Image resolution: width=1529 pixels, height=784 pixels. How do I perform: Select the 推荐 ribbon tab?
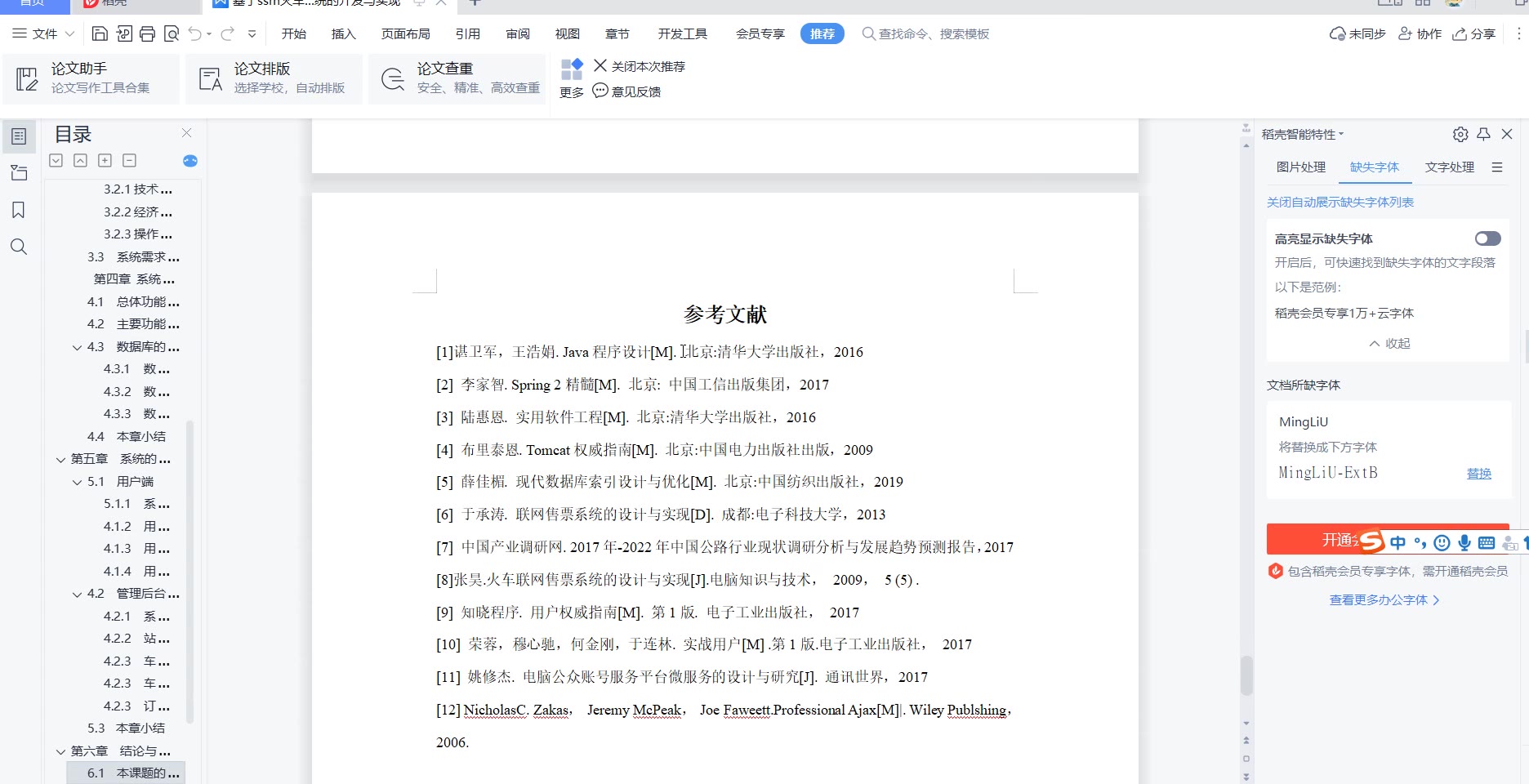822,33
